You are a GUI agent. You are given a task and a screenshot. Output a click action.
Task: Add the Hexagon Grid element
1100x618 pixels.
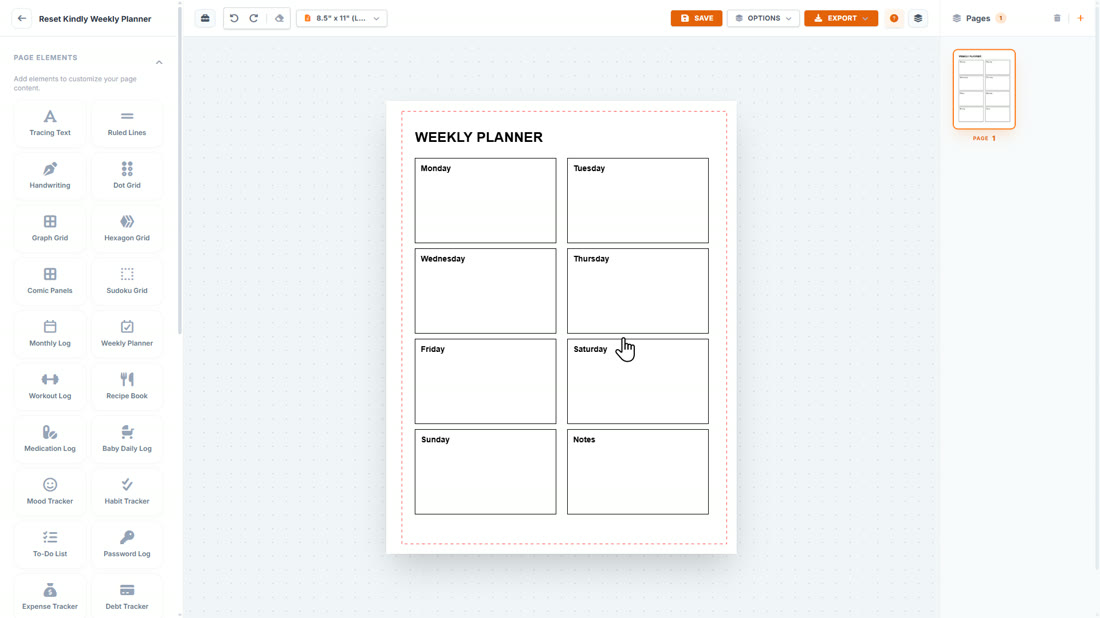[x=127, y=229]
